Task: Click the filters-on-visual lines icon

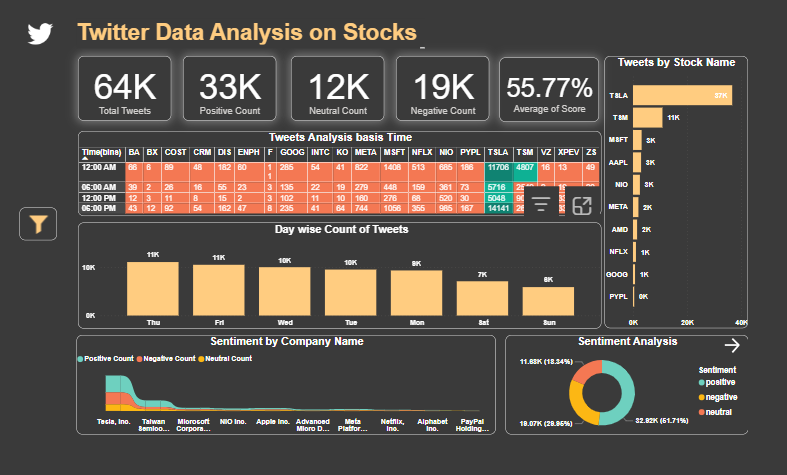Action: coord(542,205)
